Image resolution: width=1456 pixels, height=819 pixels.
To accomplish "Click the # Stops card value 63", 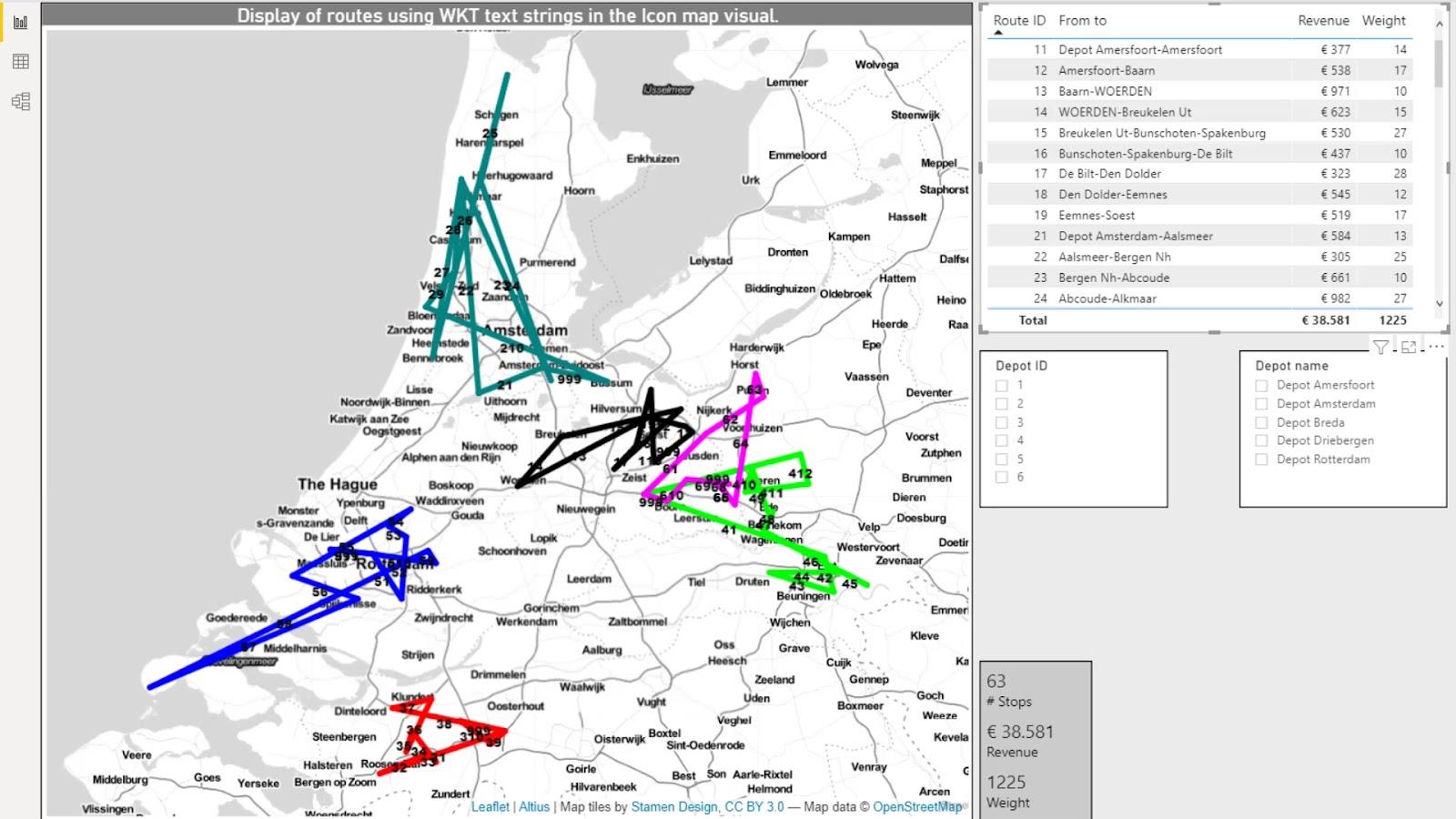I will click(x=996, y=681).
